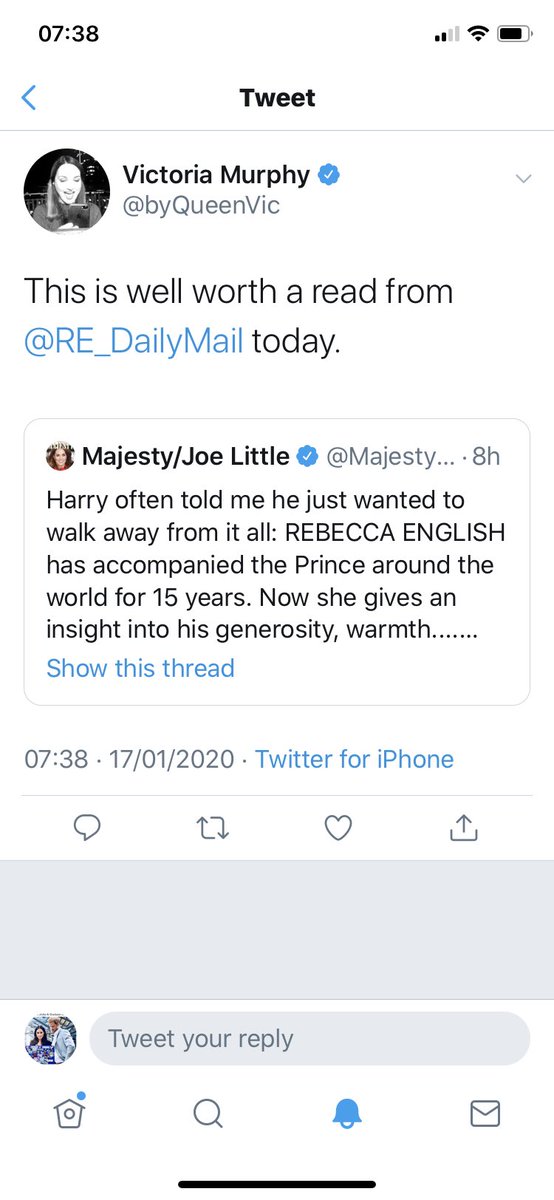Viewport: 554px width, 1200px height.
Task: Like the tweet with the heart icon
Action: (x=339, y=827)
